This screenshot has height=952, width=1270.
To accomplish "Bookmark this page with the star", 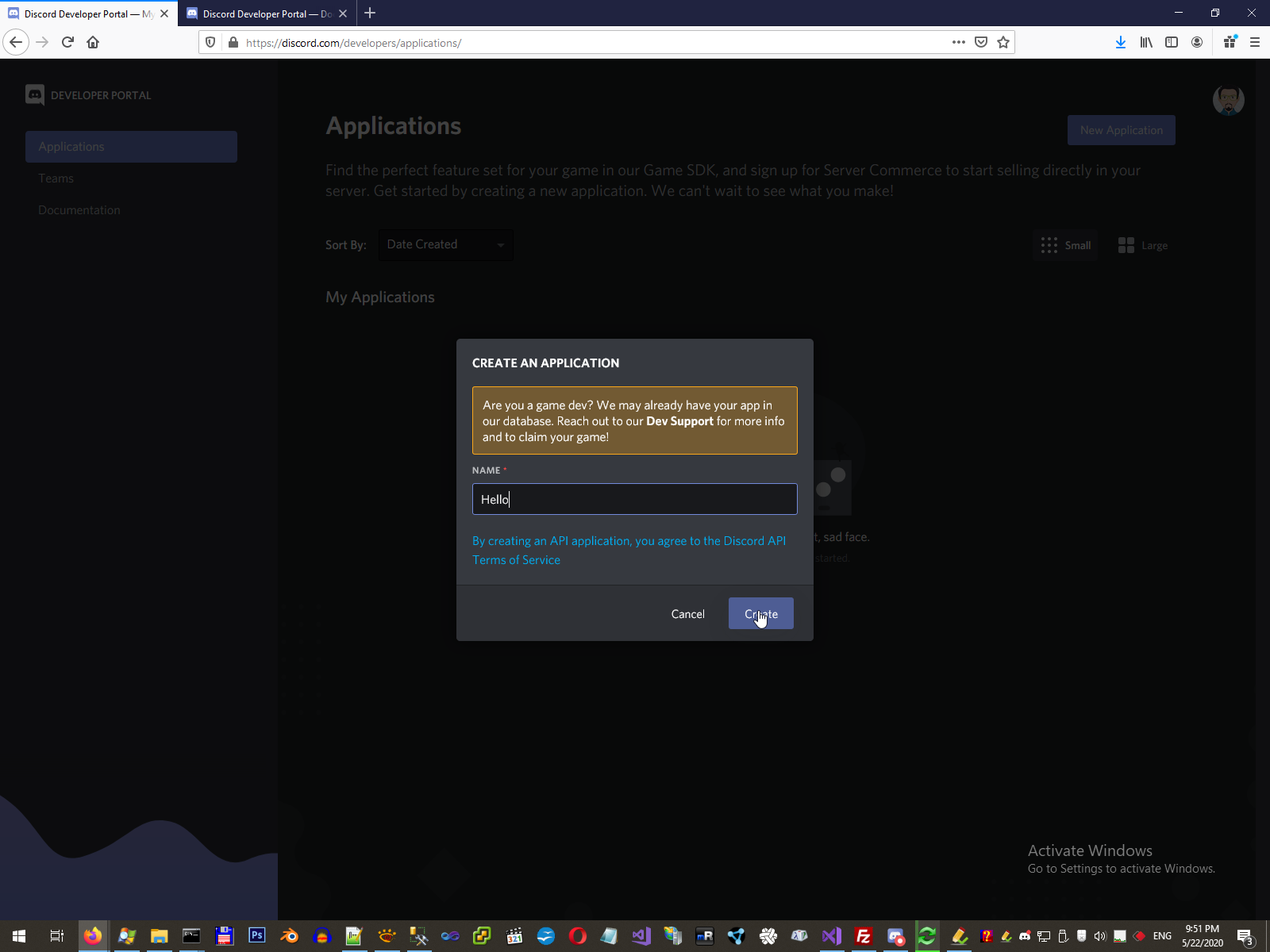I will [1003, 42].
